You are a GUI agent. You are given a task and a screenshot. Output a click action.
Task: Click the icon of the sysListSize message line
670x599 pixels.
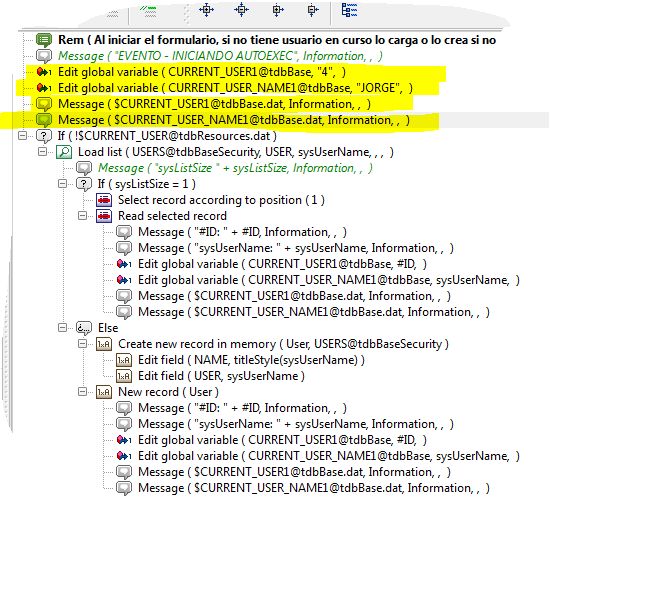pos(84,168)
